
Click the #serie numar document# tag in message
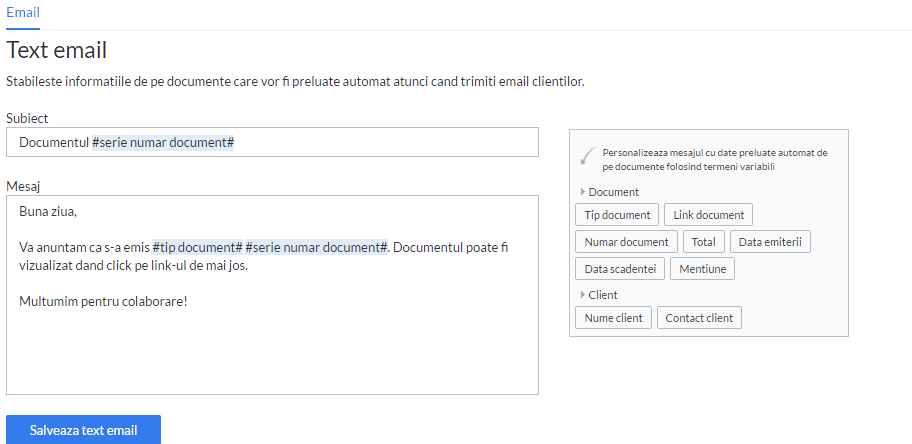[316, 247]
